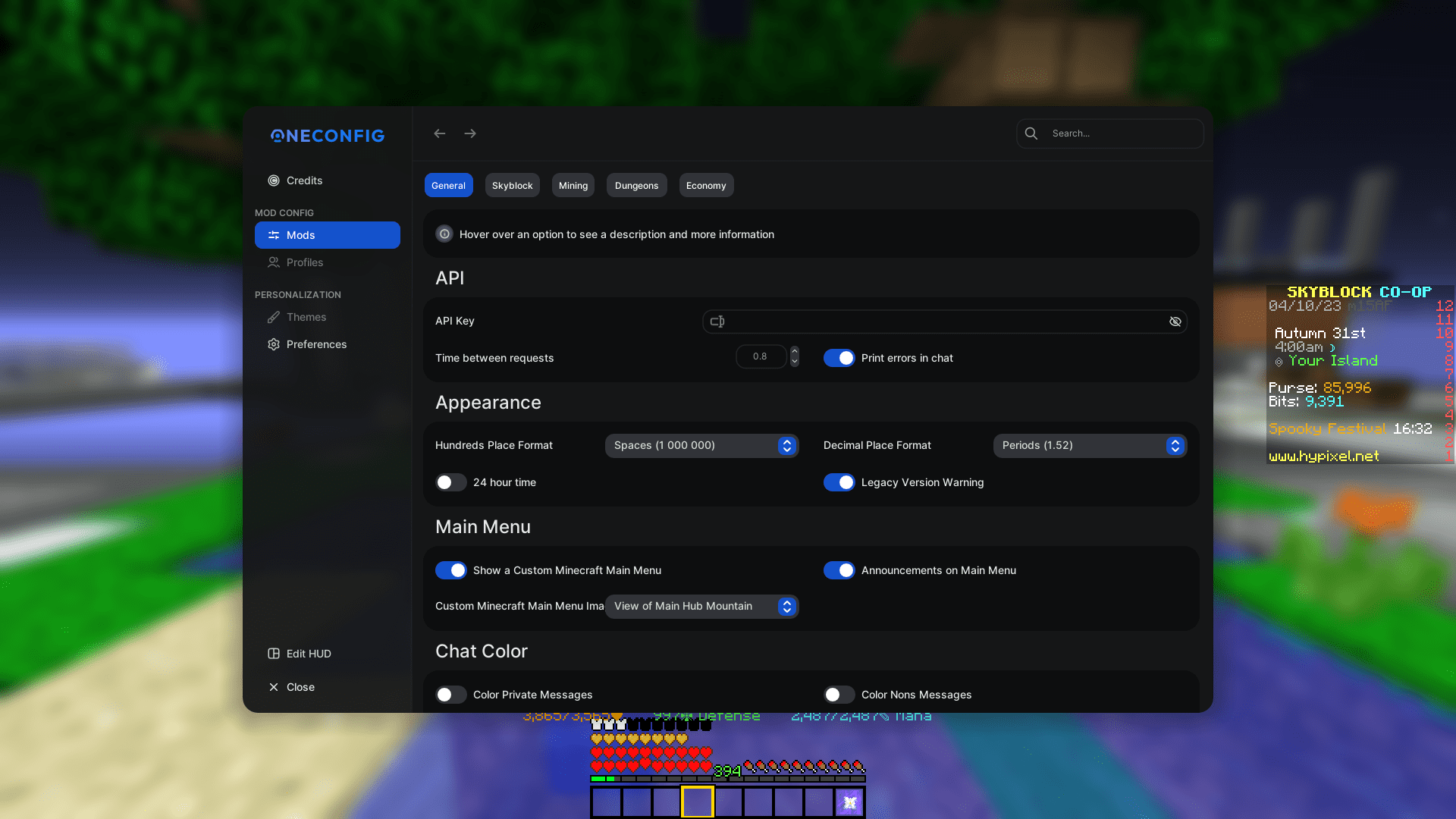1456x819 pixels.
Task: Click the Credits target icon
Action: (x=274, y=180)
